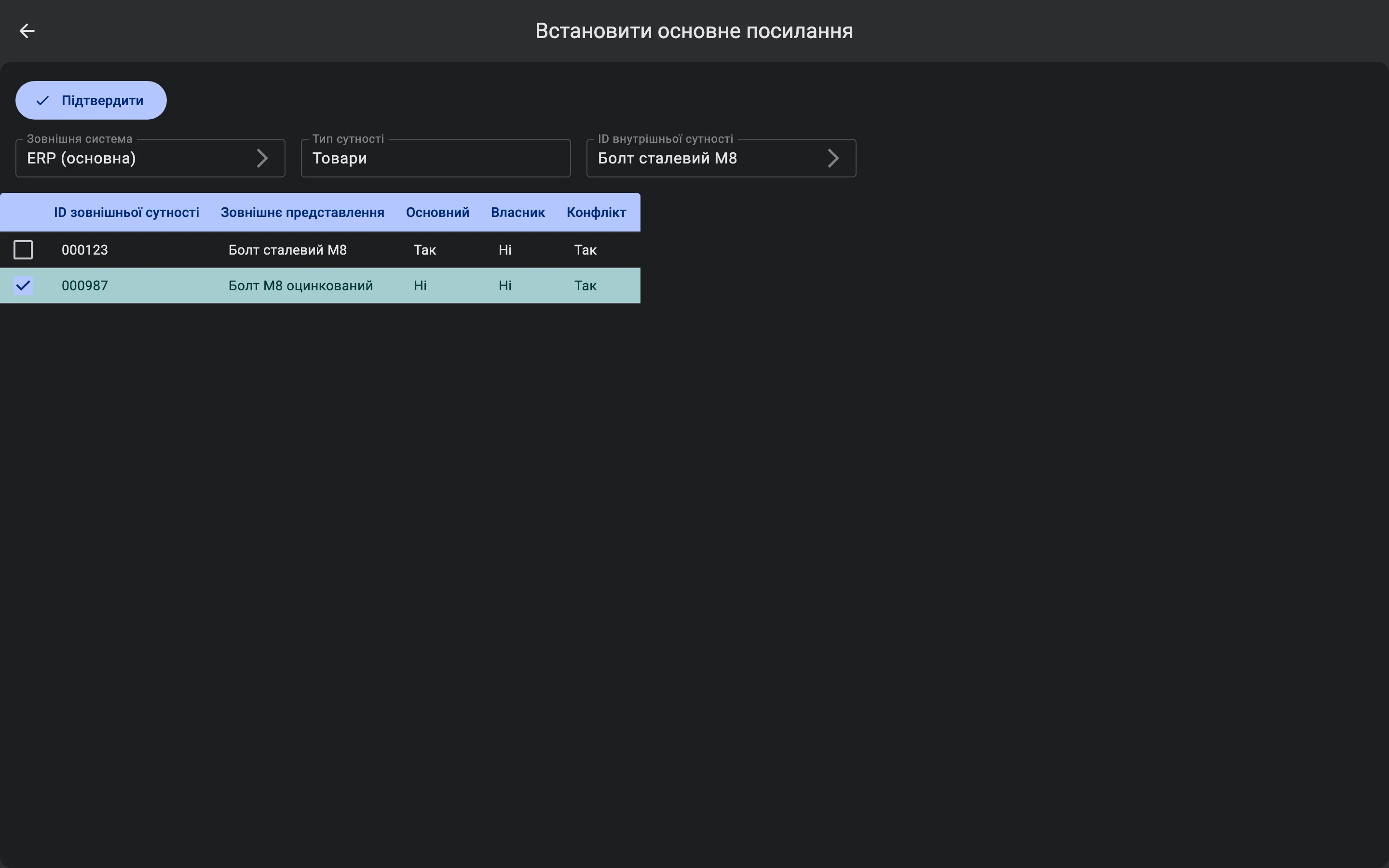Viewport: 1389px width, 868px height.
Task: Click Основний value Ні in row 000987
Action: click(x=420, y=286)
